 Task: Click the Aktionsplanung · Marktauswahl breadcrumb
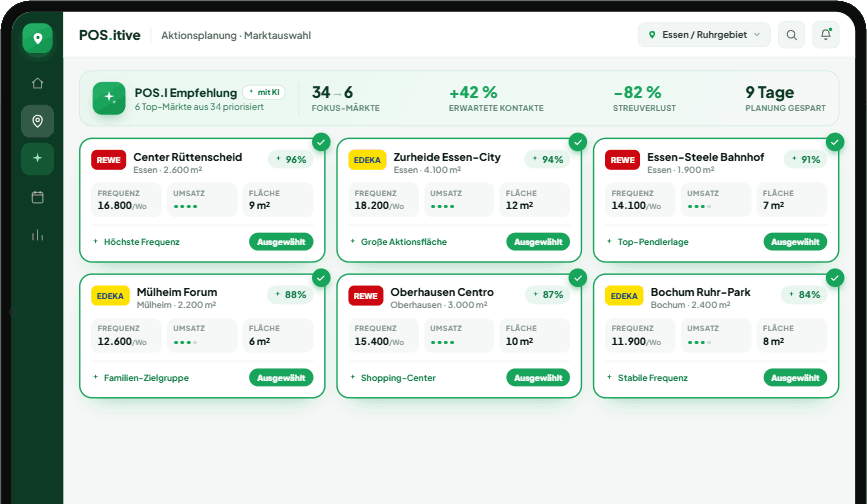point(236,35)
